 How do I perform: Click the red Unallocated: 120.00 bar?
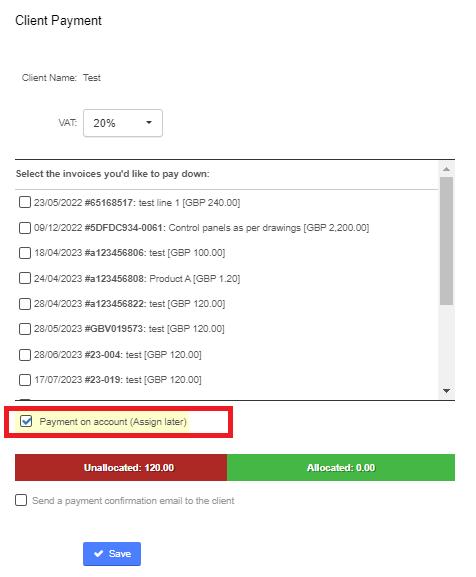(x=121, y=467)
